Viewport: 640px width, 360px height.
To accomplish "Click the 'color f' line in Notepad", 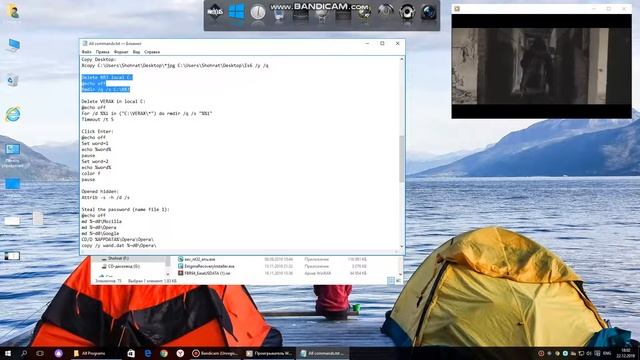I will pos(91,173).
